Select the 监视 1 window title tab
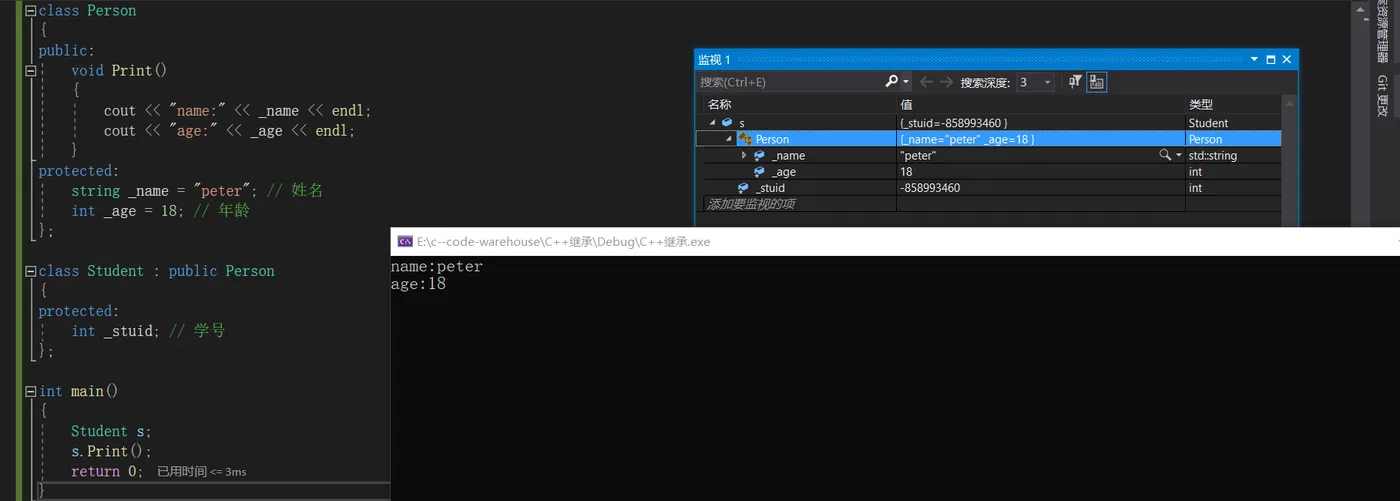 (714, 60)
